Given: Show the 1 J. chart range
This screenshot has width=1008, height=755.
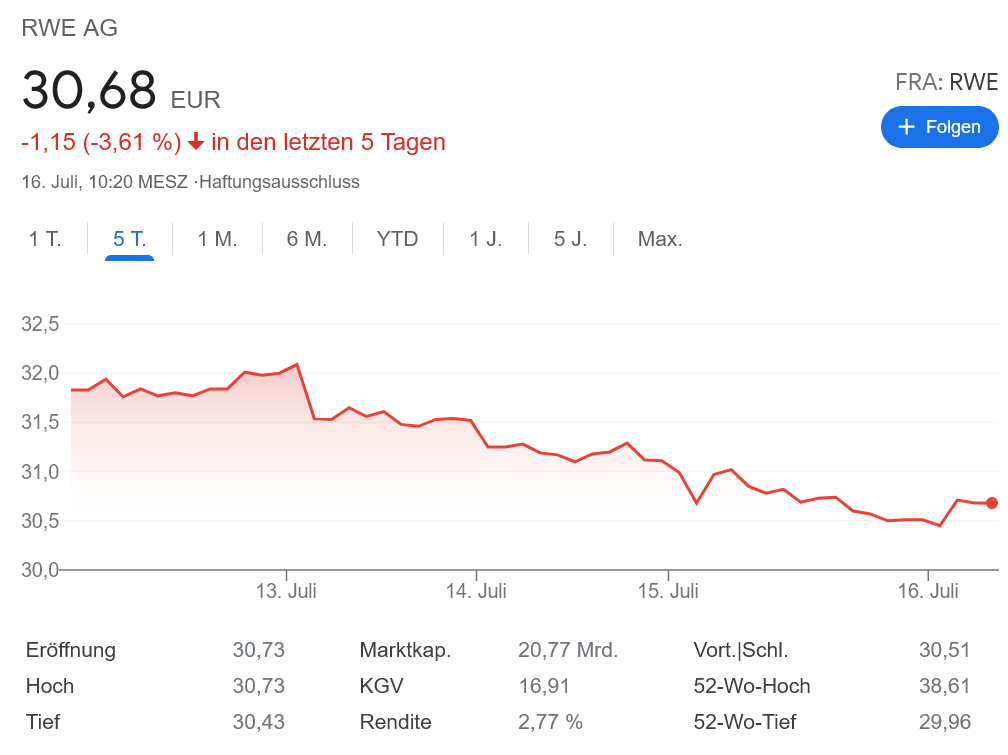Looking at the screenshot, I should pos(486,239).
